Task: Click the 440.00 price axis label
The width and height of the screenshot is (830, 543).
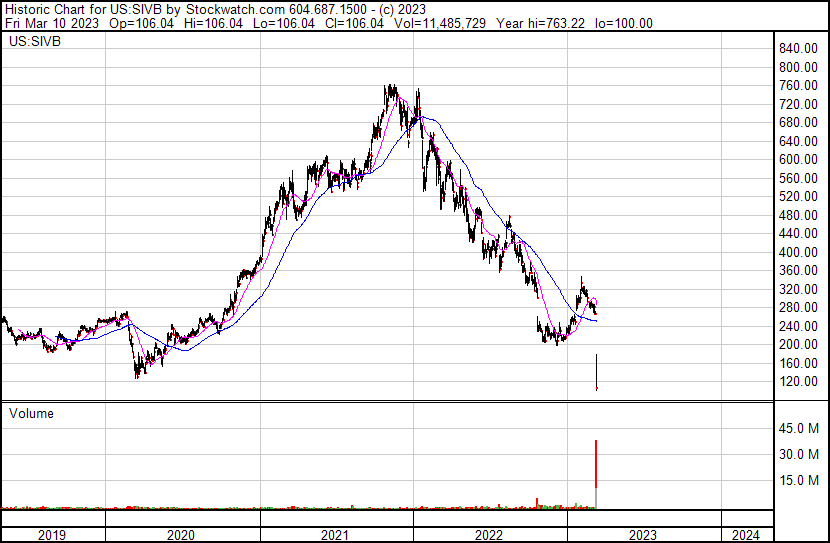Action: pyautogui.click(x=798, y=233)
